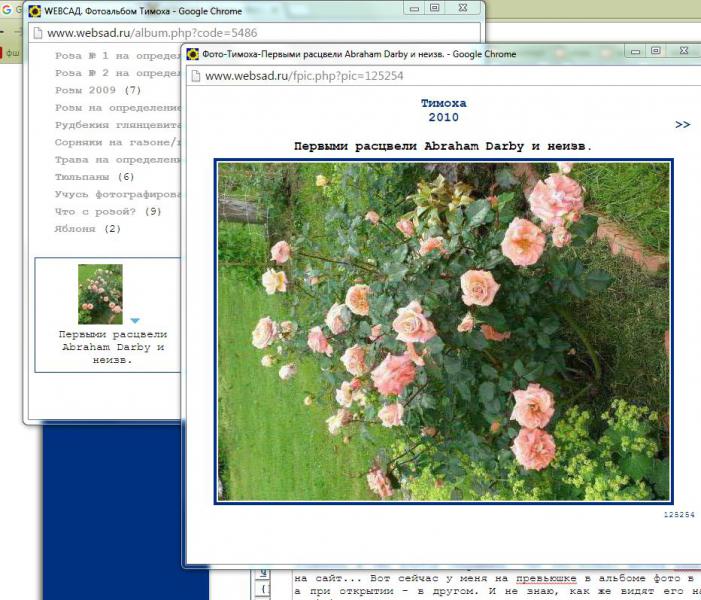Click the Chrome icon in photo window title bar
The width and height of the screenshot is (701, 600).
(x=192, y=53)
